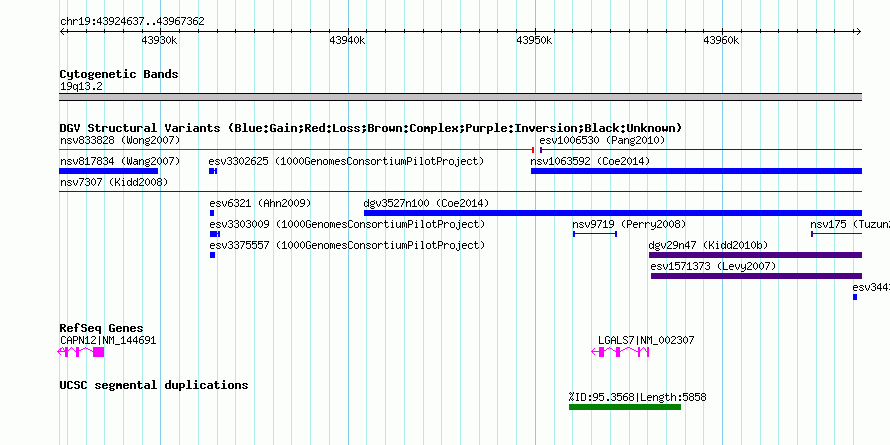Click the CAPN12 gene model glyph
This screenshot has width=890, height=445.
click(81, 352)
